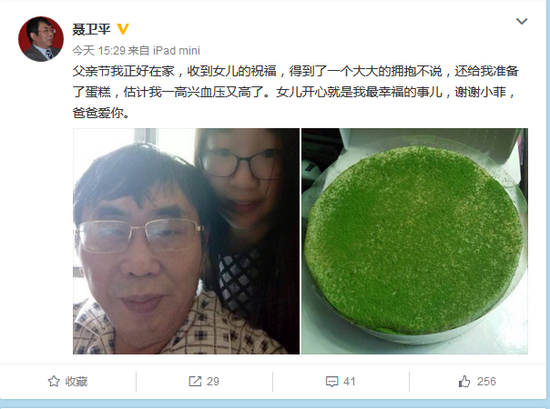The width and height of the screenshot is (550, 409).
Task: Click the iPad mini source link
Action: click(176, 51)
